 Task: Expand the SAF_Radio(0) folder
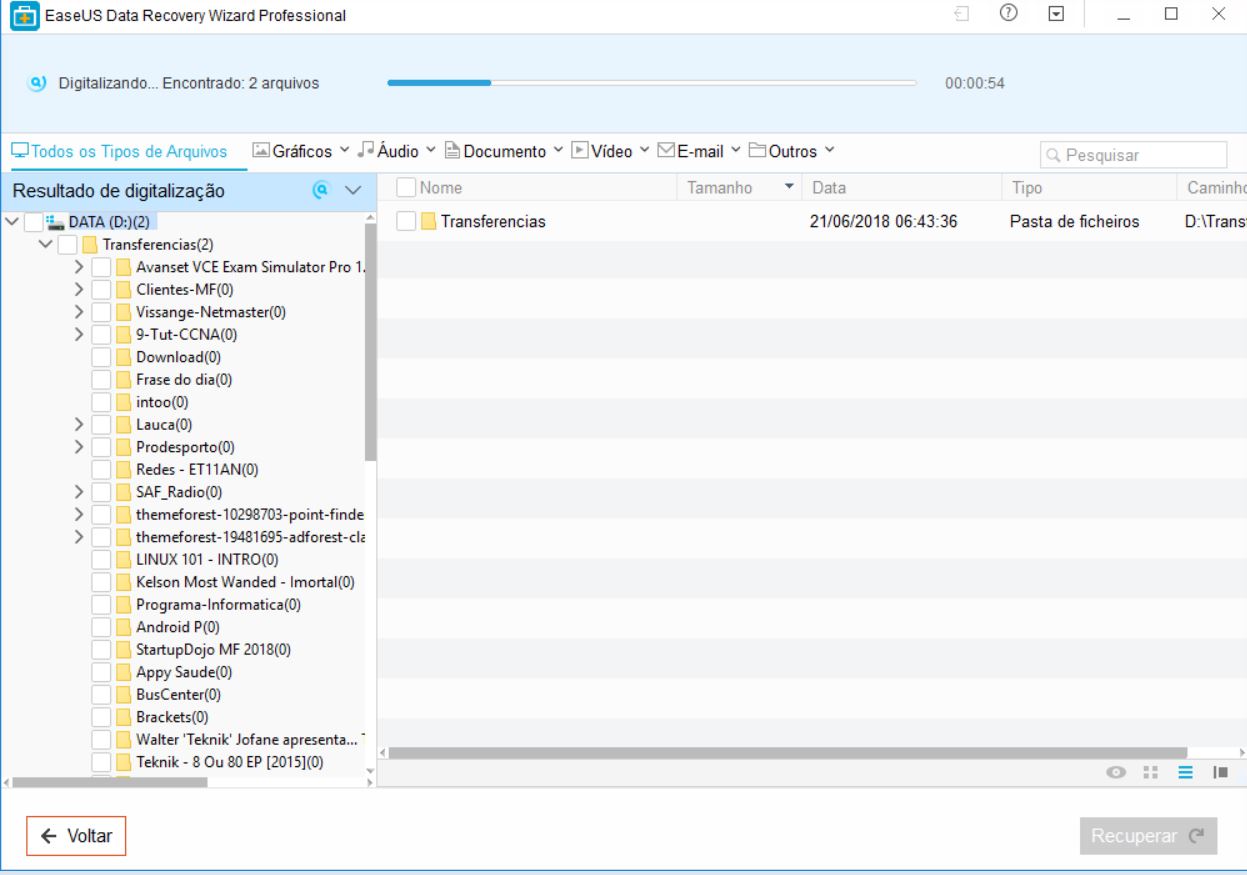coord(79,492)
